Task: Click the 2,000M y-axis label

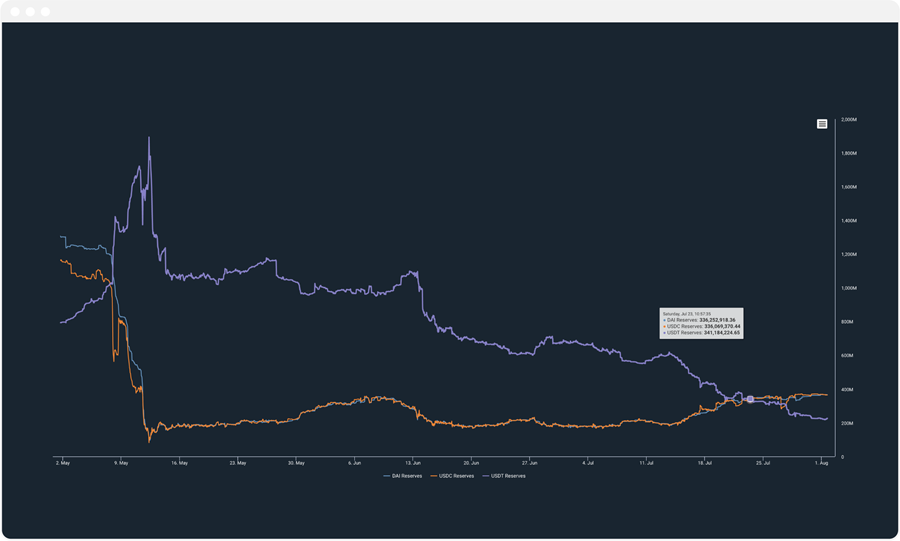Action: coord(849,120)
